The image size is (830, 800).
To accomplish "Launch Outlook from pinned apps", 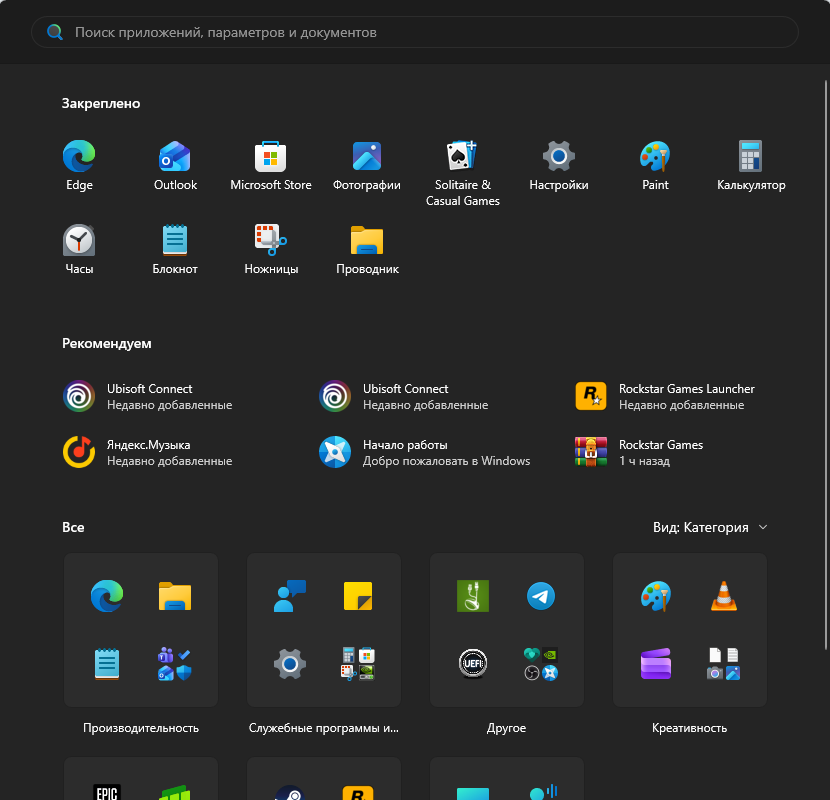I will [175, 156].
